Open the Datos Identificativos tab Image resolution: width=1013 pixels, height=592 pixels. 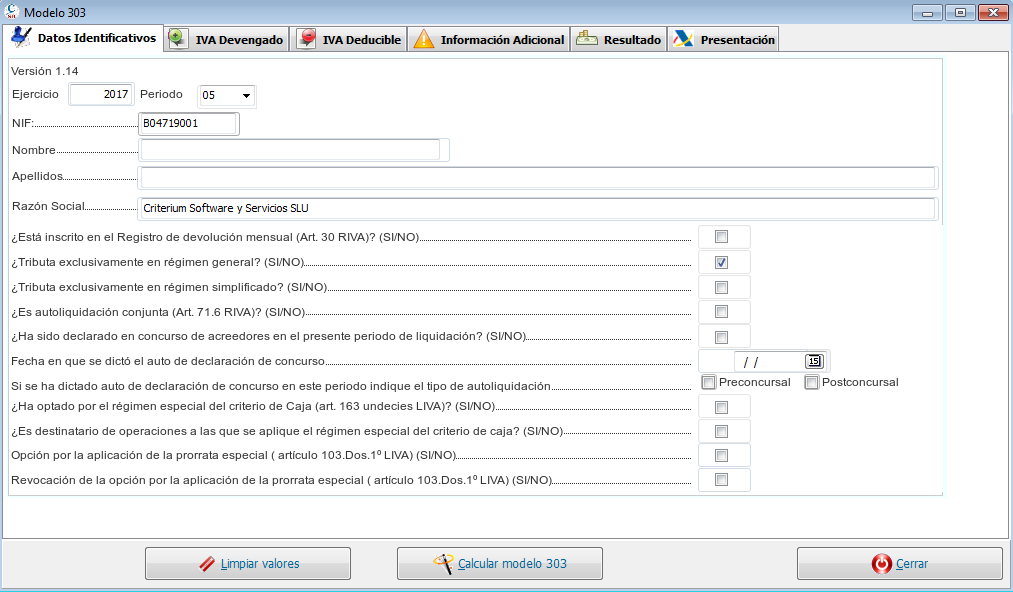click(83, 37)
